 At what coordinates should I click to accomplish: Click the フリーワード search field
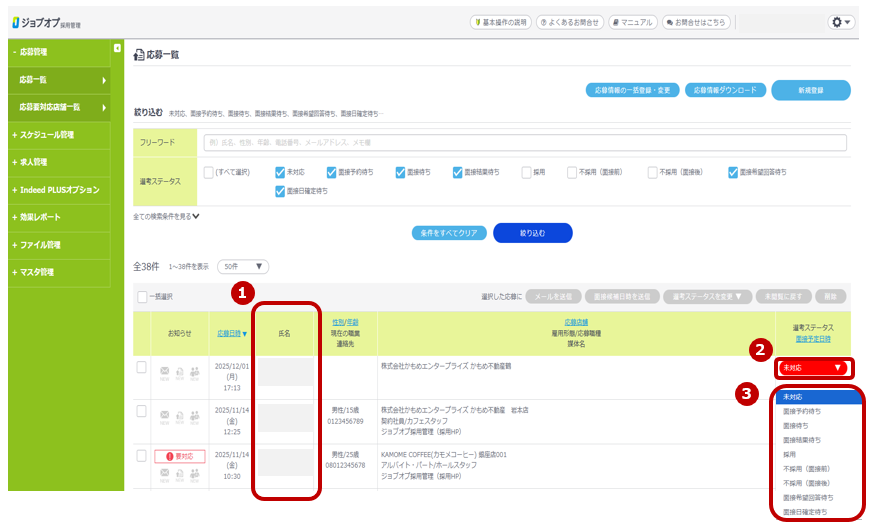click(524, 143)
